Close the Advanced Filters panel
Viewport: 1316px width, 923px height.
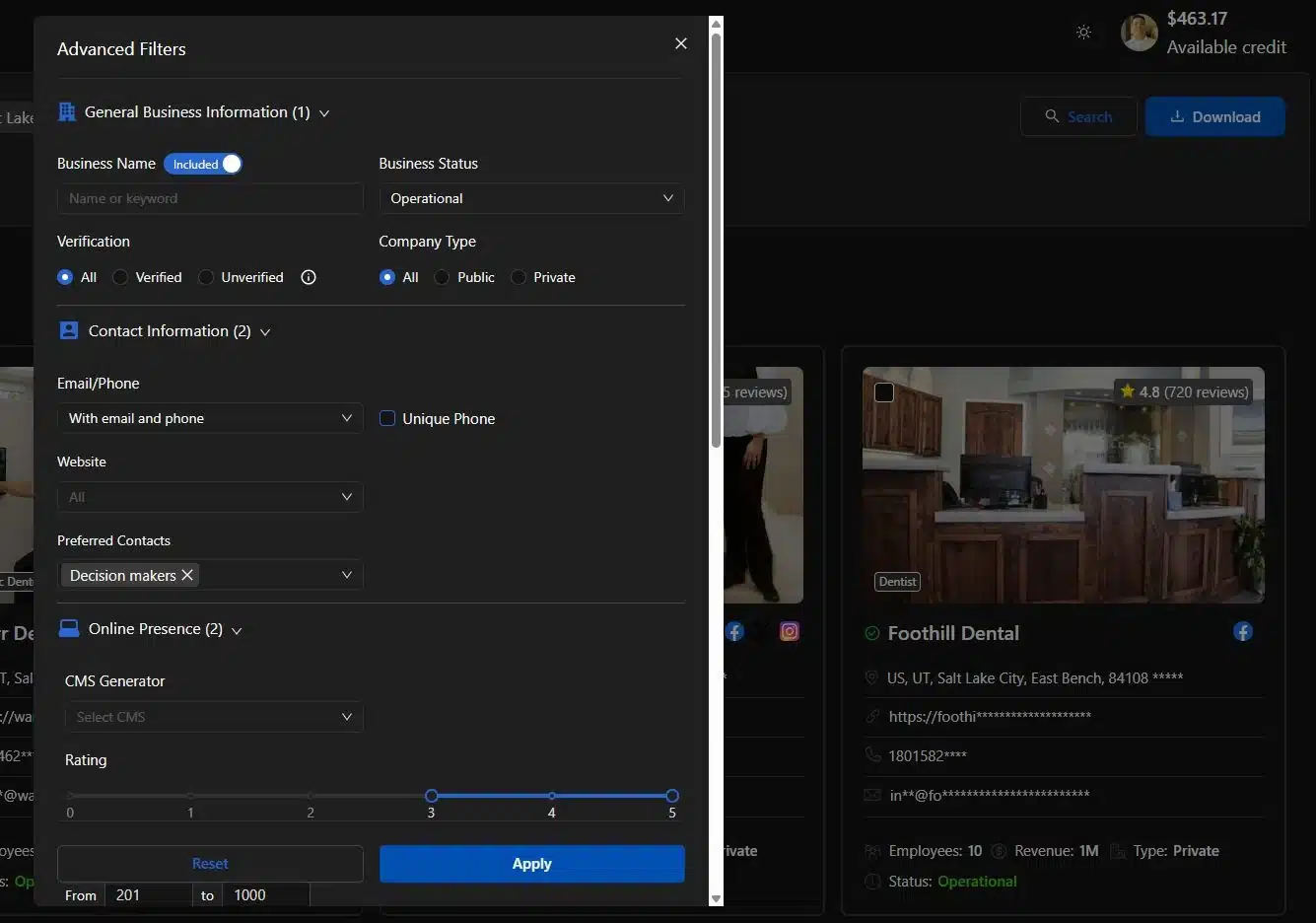680,43
